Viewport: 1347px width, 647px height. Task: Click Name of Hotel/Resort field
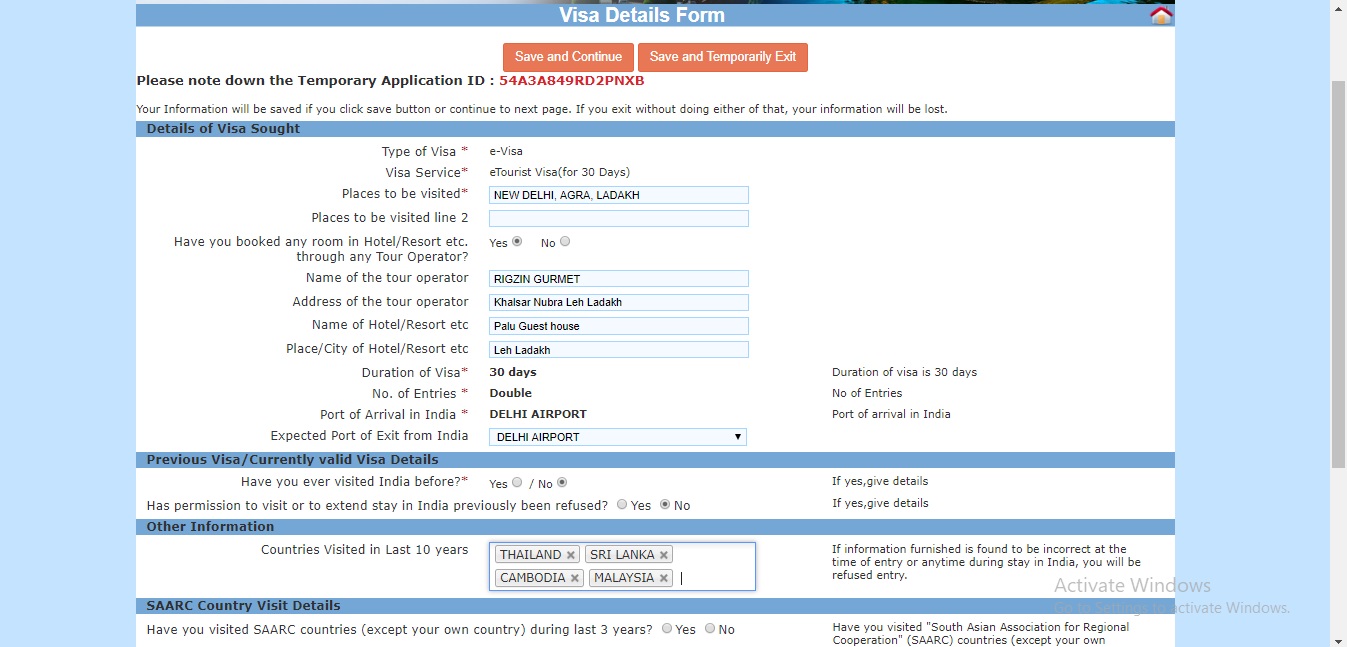[619, 326]
